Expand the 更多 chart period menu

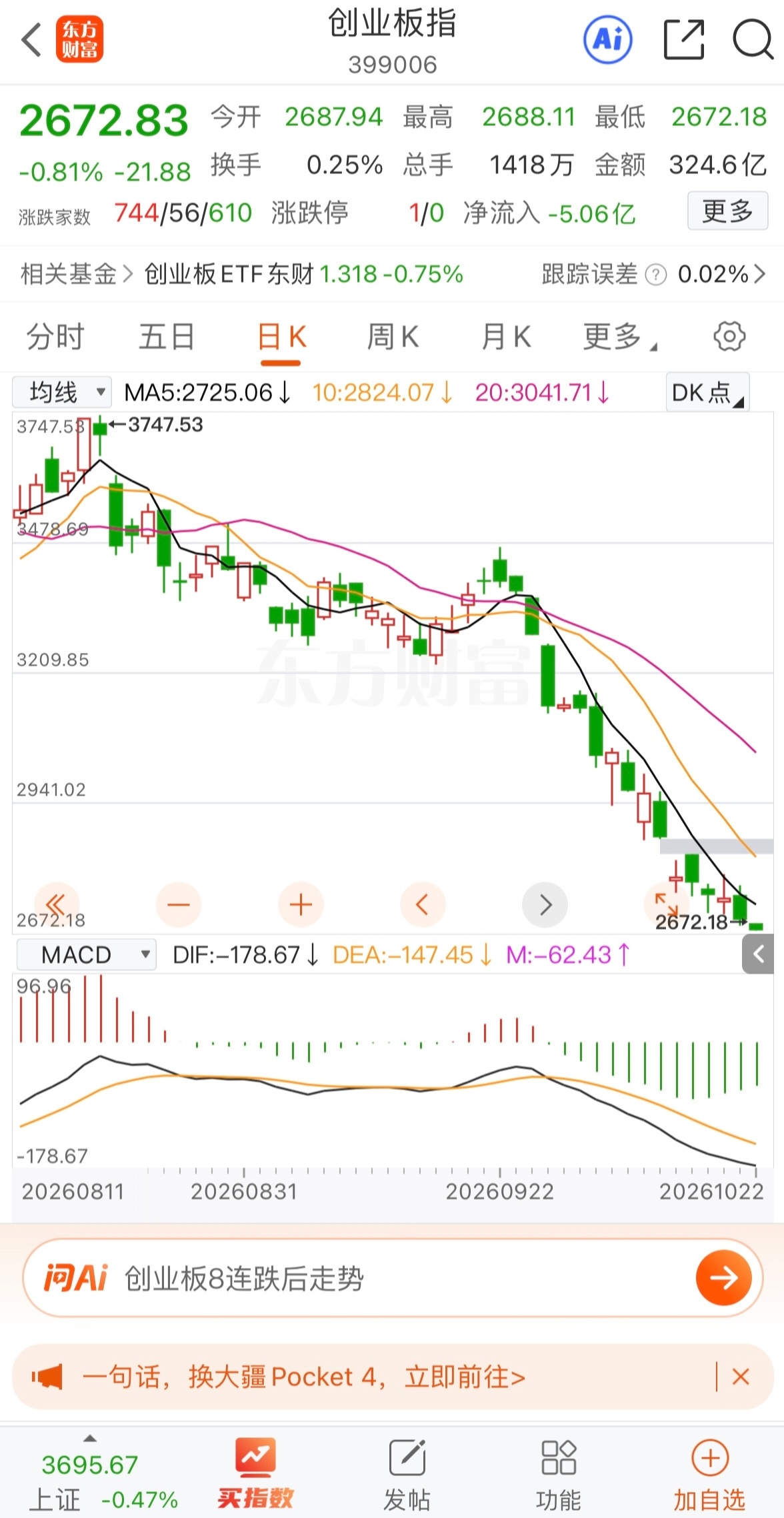[x=619, y=337]
